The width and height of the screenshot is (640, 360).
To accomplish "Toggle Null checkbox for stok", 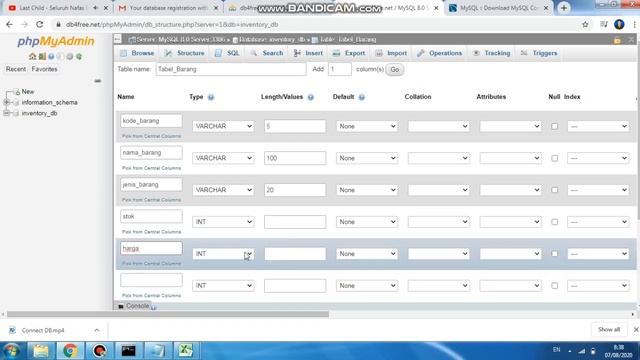I will pyautogui.click(x=554, y=222).
